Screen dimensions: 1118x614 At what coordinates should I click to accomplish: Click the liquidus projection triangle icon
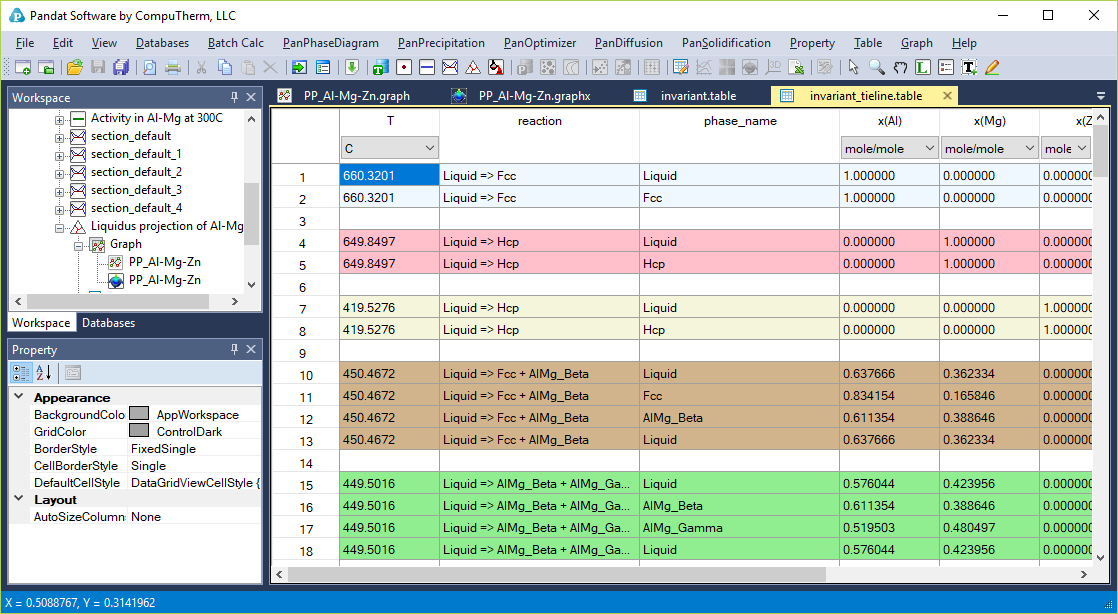click(x=473, y=68)
